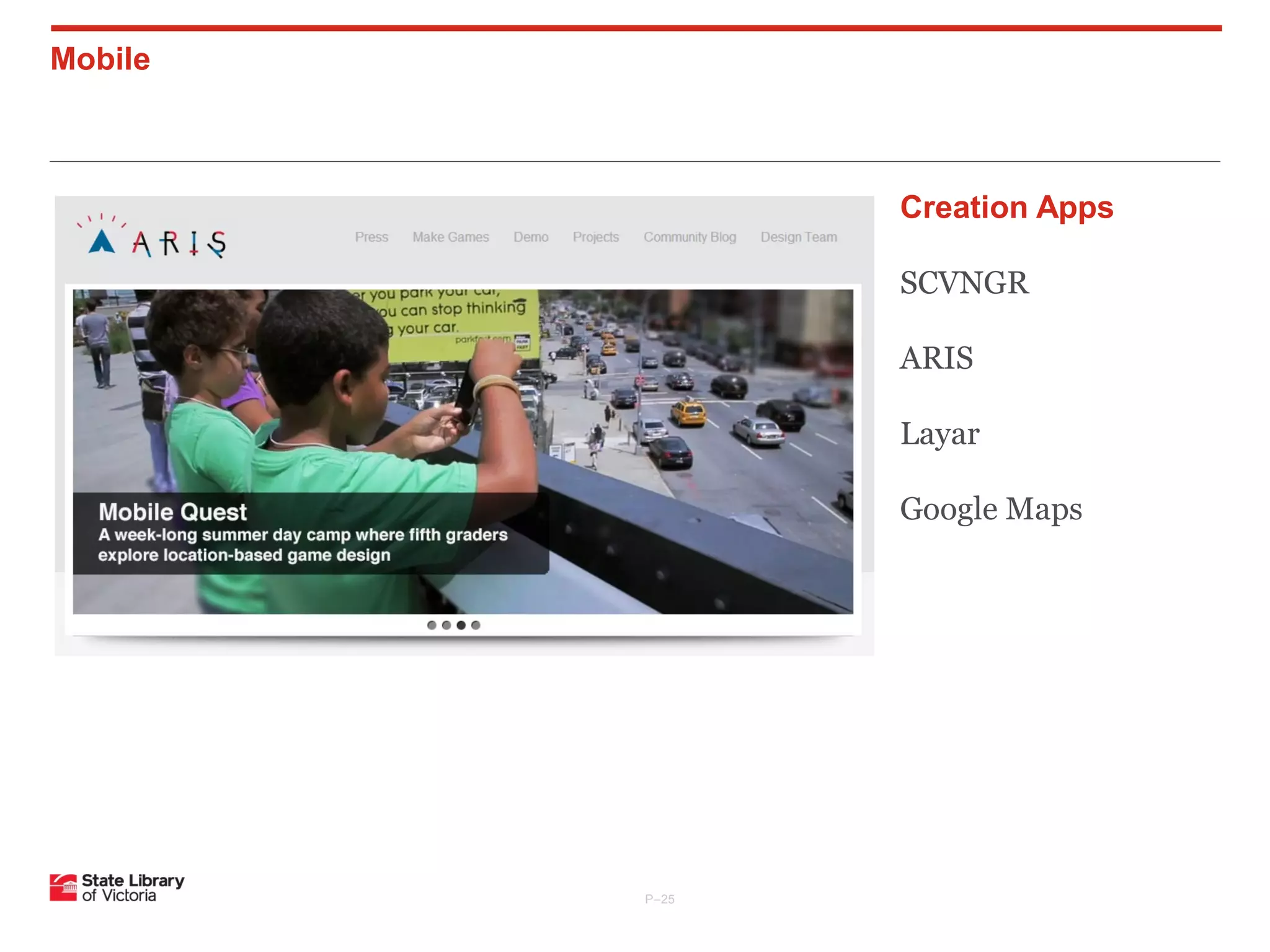Click the Mobile Quest caption title
The width and height of the screenshot is (1270, 952).
pyautogui.click(x=172, y=513)
